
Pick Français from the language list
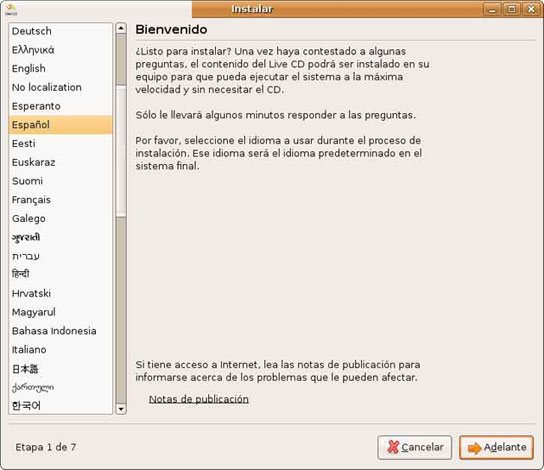coord(61,200)
